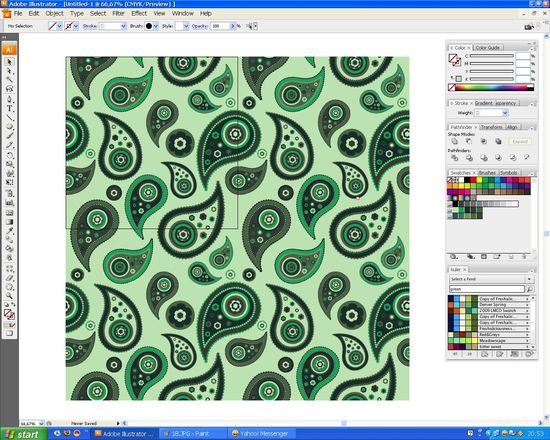
Task: Open the Opacity arrow in control bar
Action: pos(233,26)
